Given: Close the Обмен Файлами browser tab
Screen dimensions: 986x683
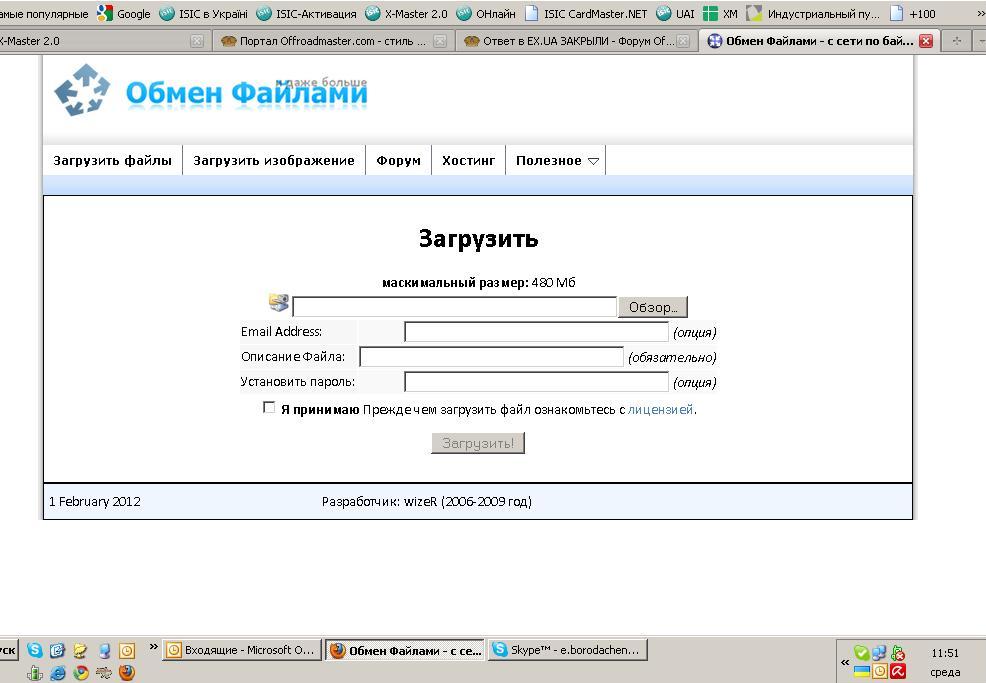Looking at the screenshot, I should point(925,41).
